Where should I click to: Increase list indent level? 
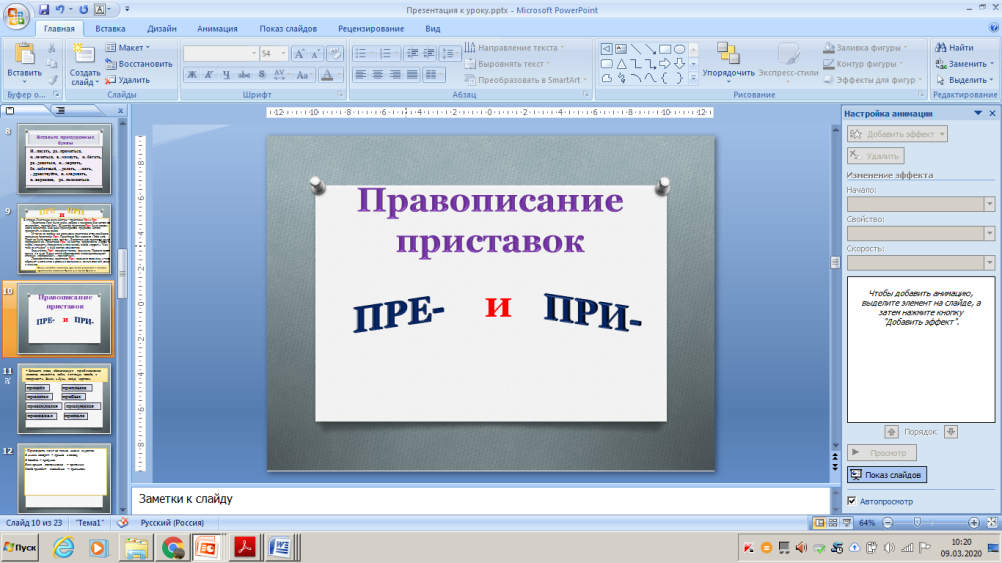[429, 54]
